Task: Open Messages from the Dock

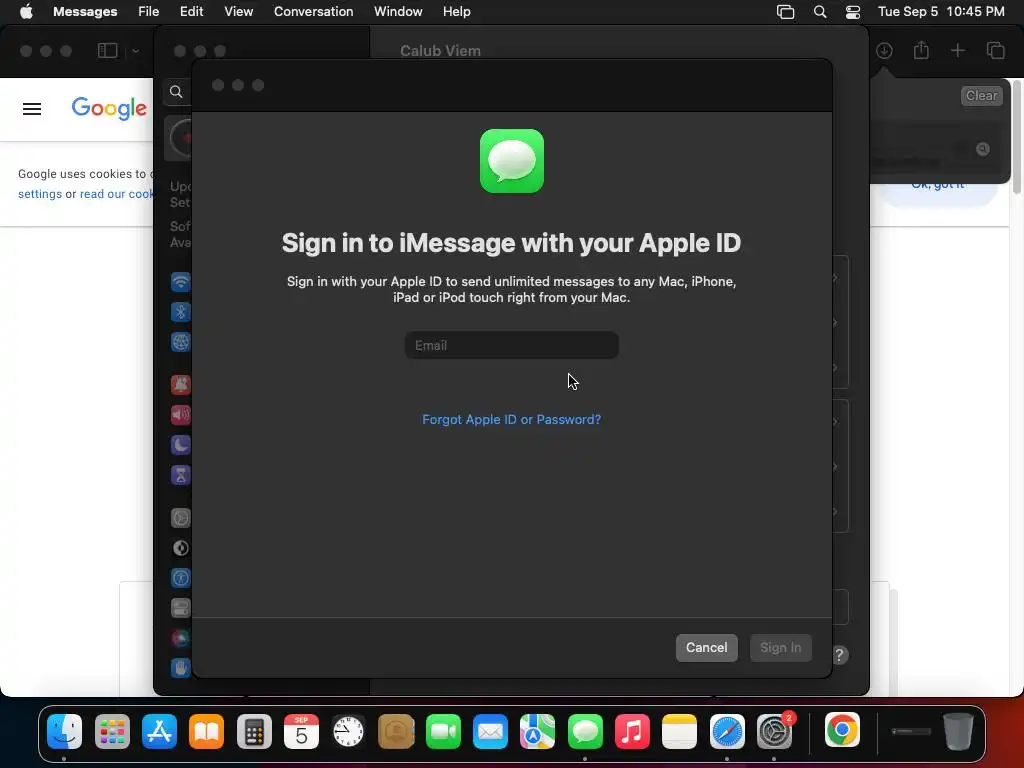Action: (585, 731)
